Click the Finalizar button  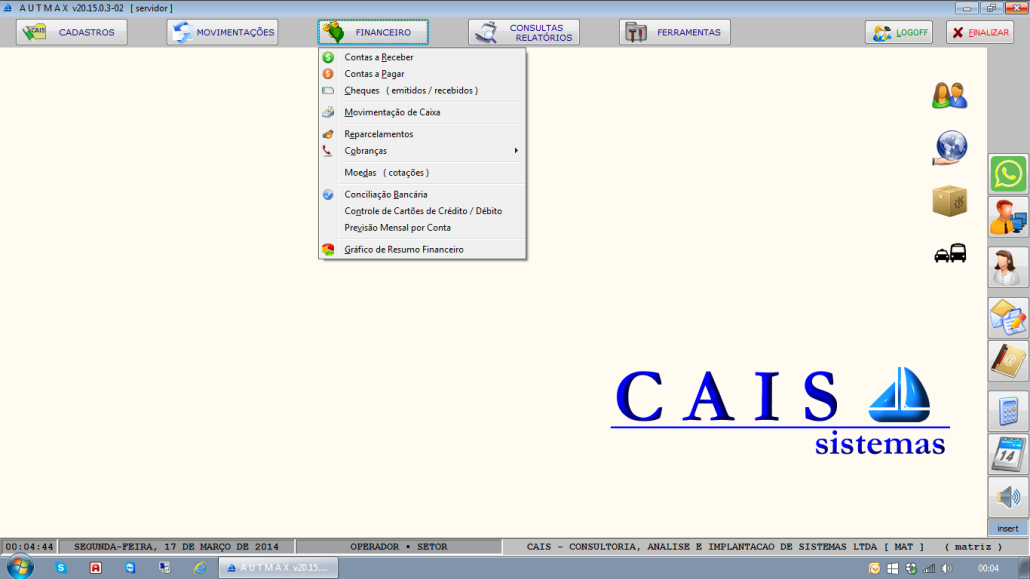click(980, 32)
